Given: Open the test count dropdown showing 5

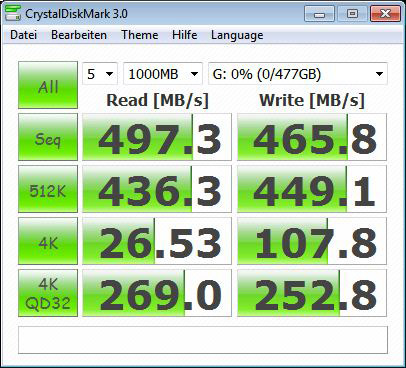Looking at the screenshot, I should (x=100, y=74).
